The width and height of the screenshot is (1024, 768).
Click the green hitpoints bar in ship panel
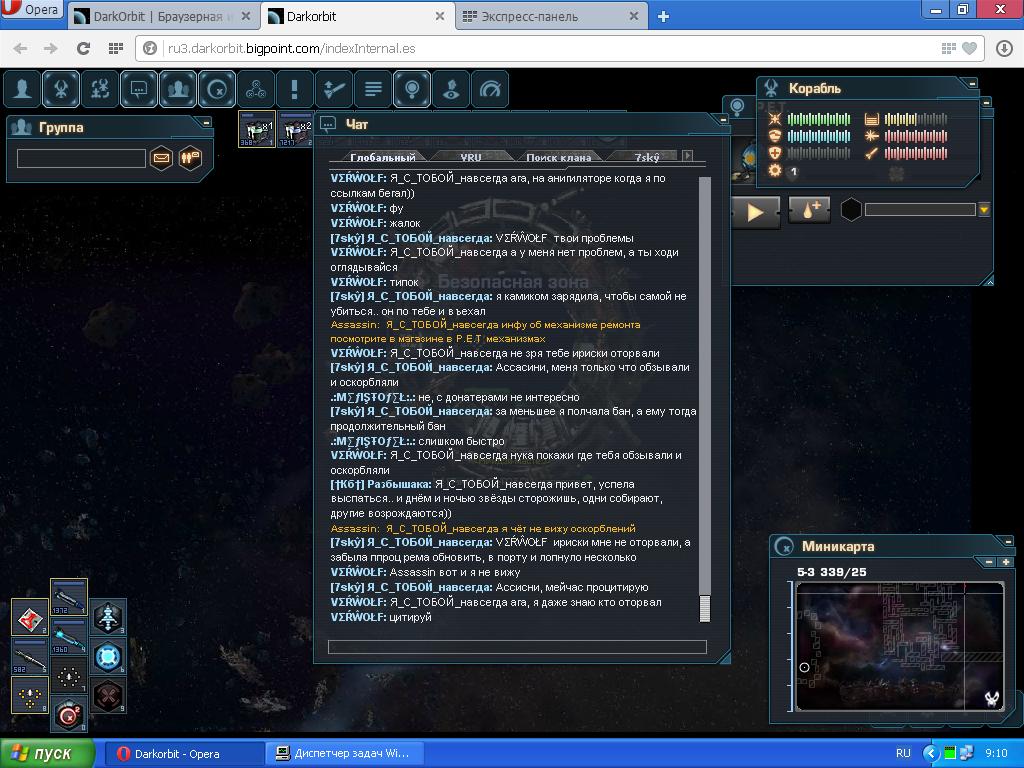tap(818, 119)
